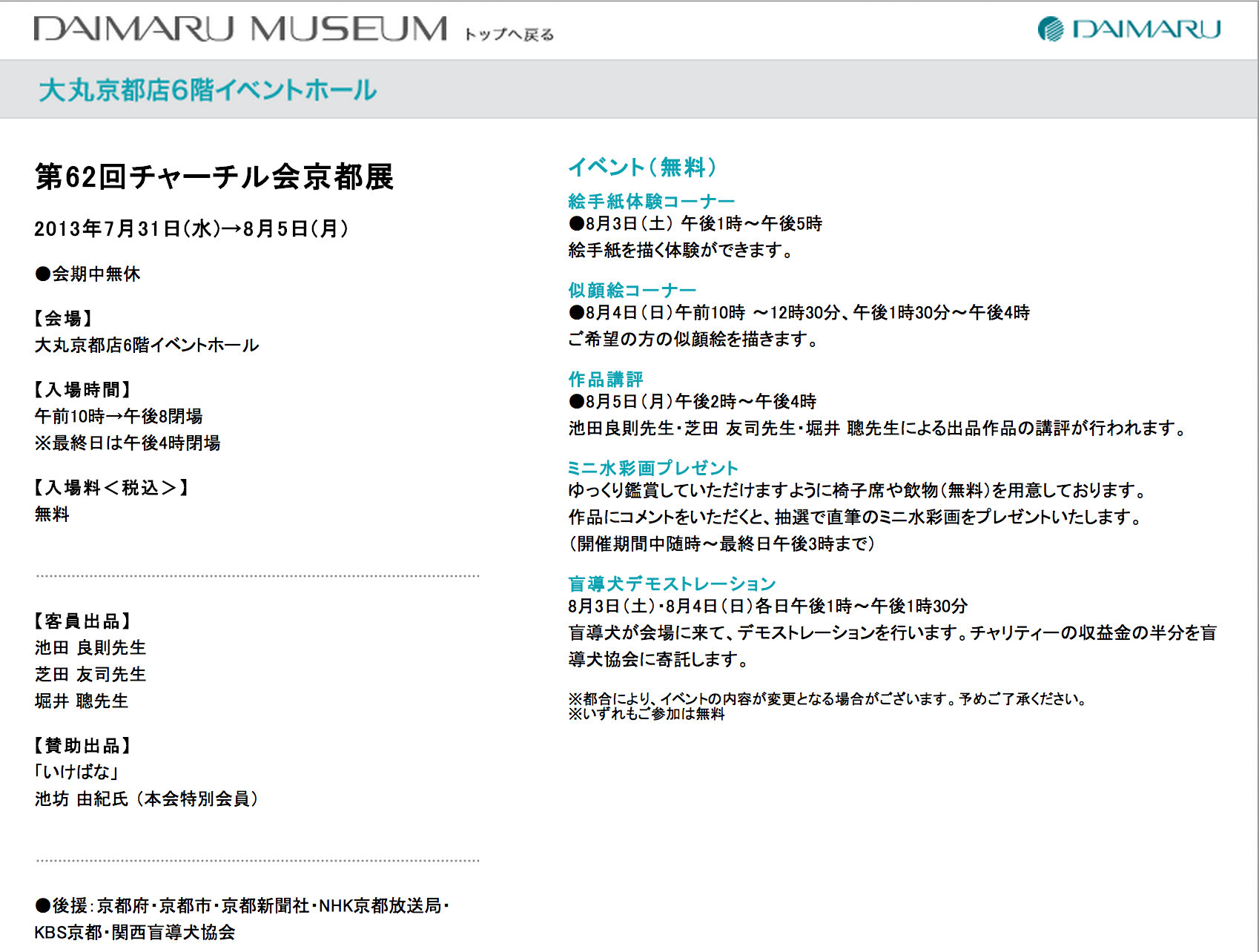
Task: Click the DAIMARU MUSEUM header logo
Action: click(240, 30)
